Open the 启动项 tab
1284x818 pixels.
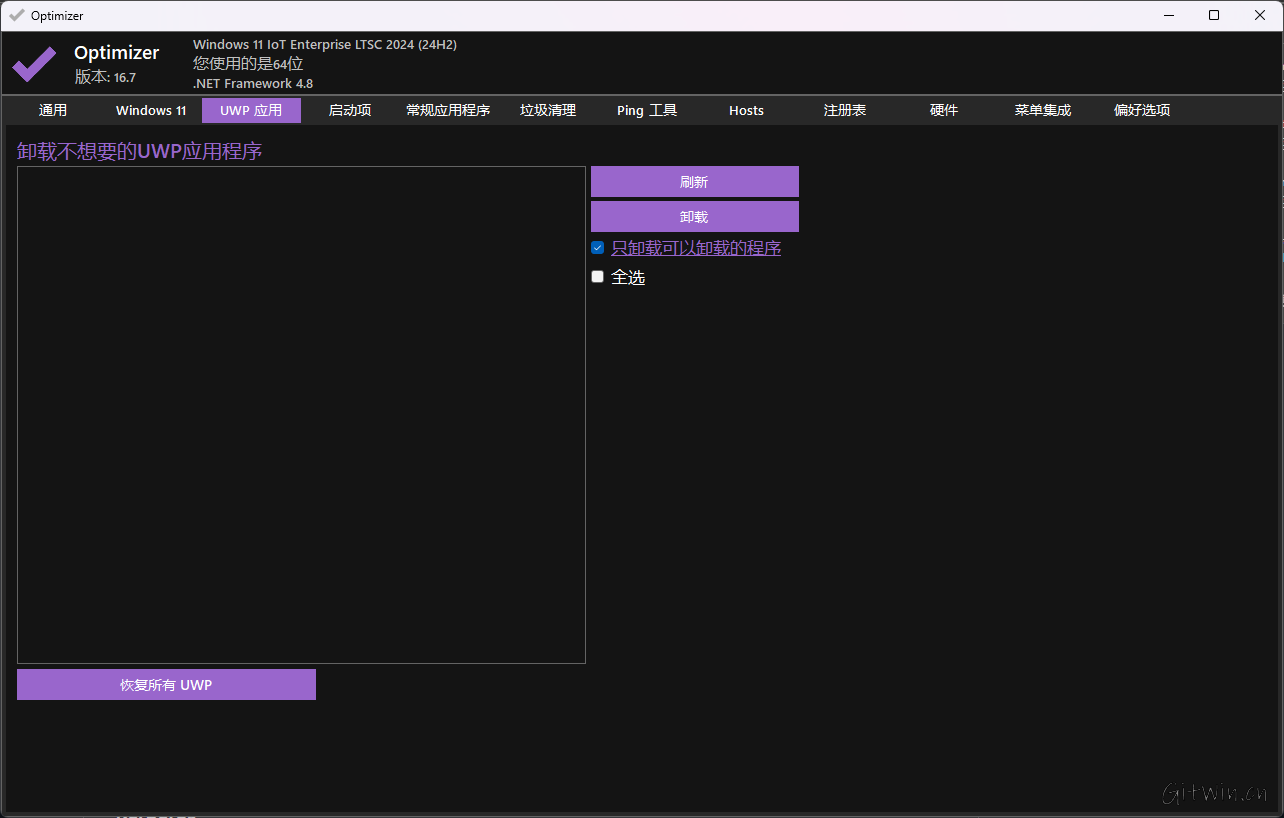pyautogui.click(x=349, y=110)
